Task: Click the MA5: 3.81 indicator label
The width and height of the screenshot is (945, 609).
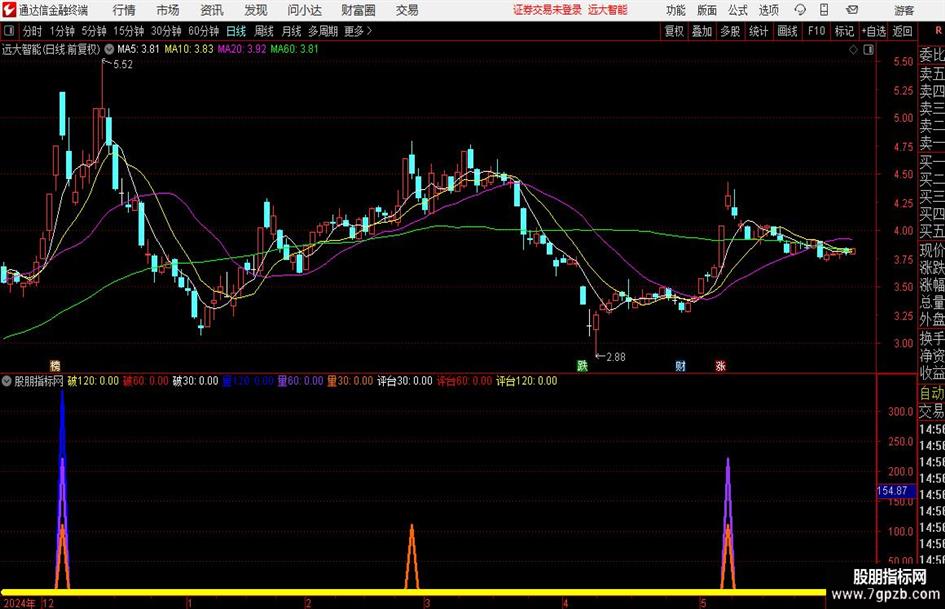Action: [x=139, y=49]
